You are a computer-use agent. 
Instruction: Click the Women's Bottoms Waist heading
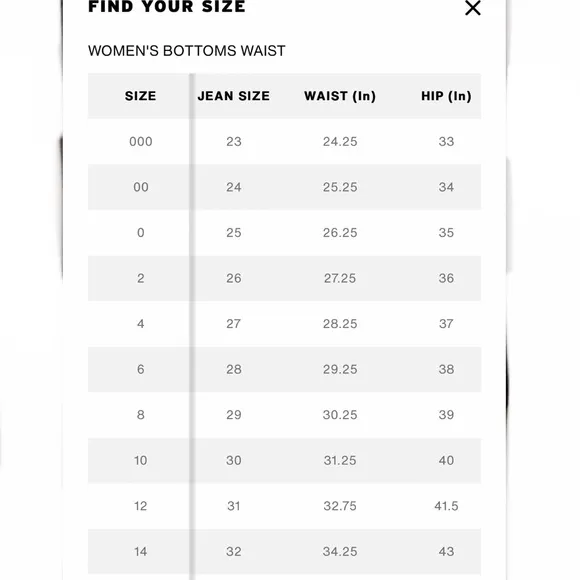186,51
